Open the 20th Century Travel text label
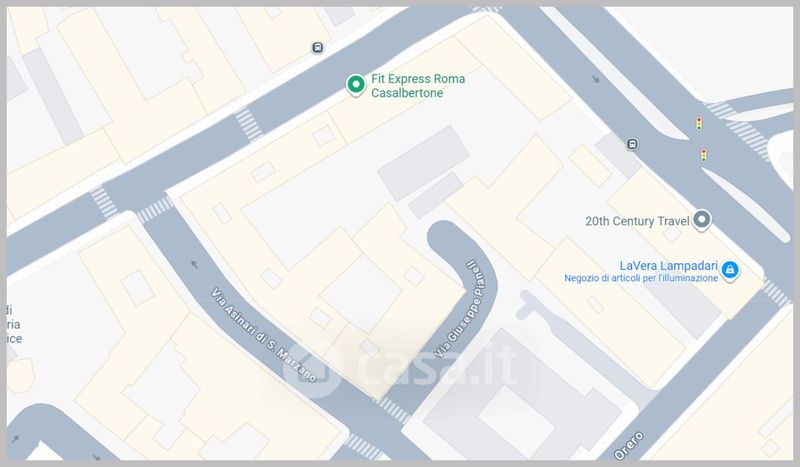800x467 pixels. (x=637, y=221)
